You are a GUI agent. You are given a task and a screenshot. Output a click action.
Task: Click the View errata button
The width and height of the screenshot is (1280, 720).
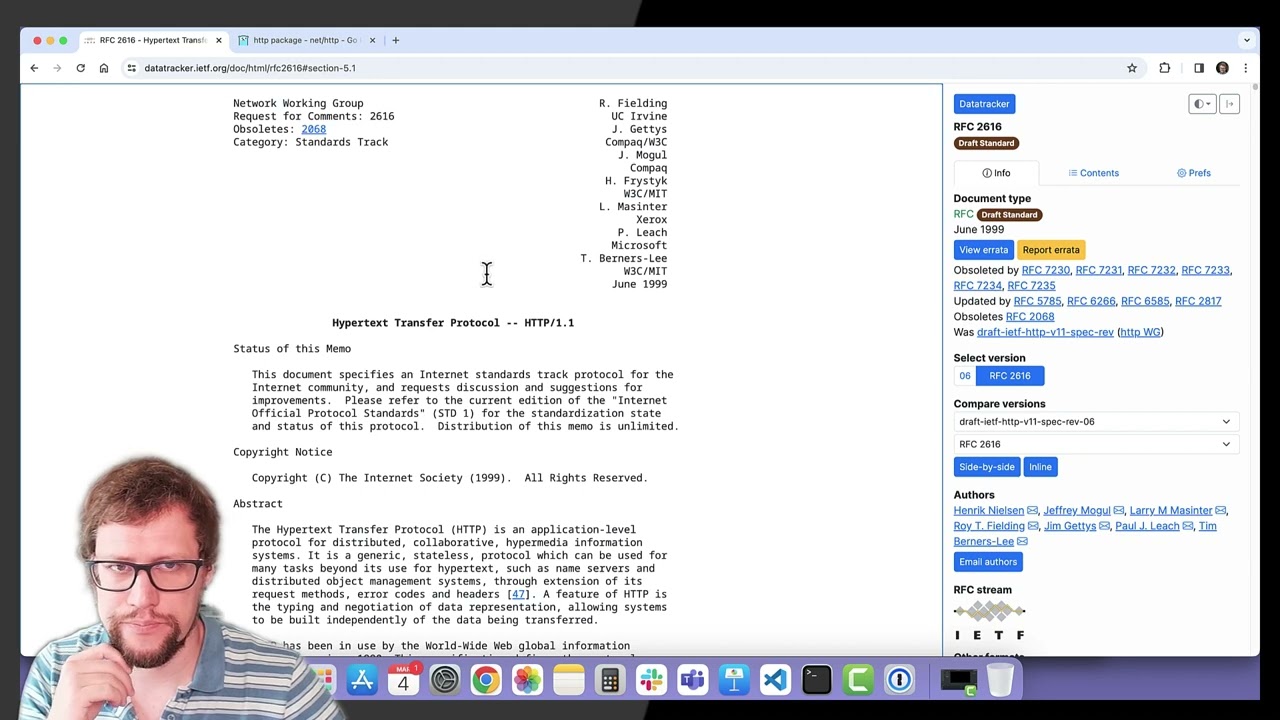pos(984,250)
